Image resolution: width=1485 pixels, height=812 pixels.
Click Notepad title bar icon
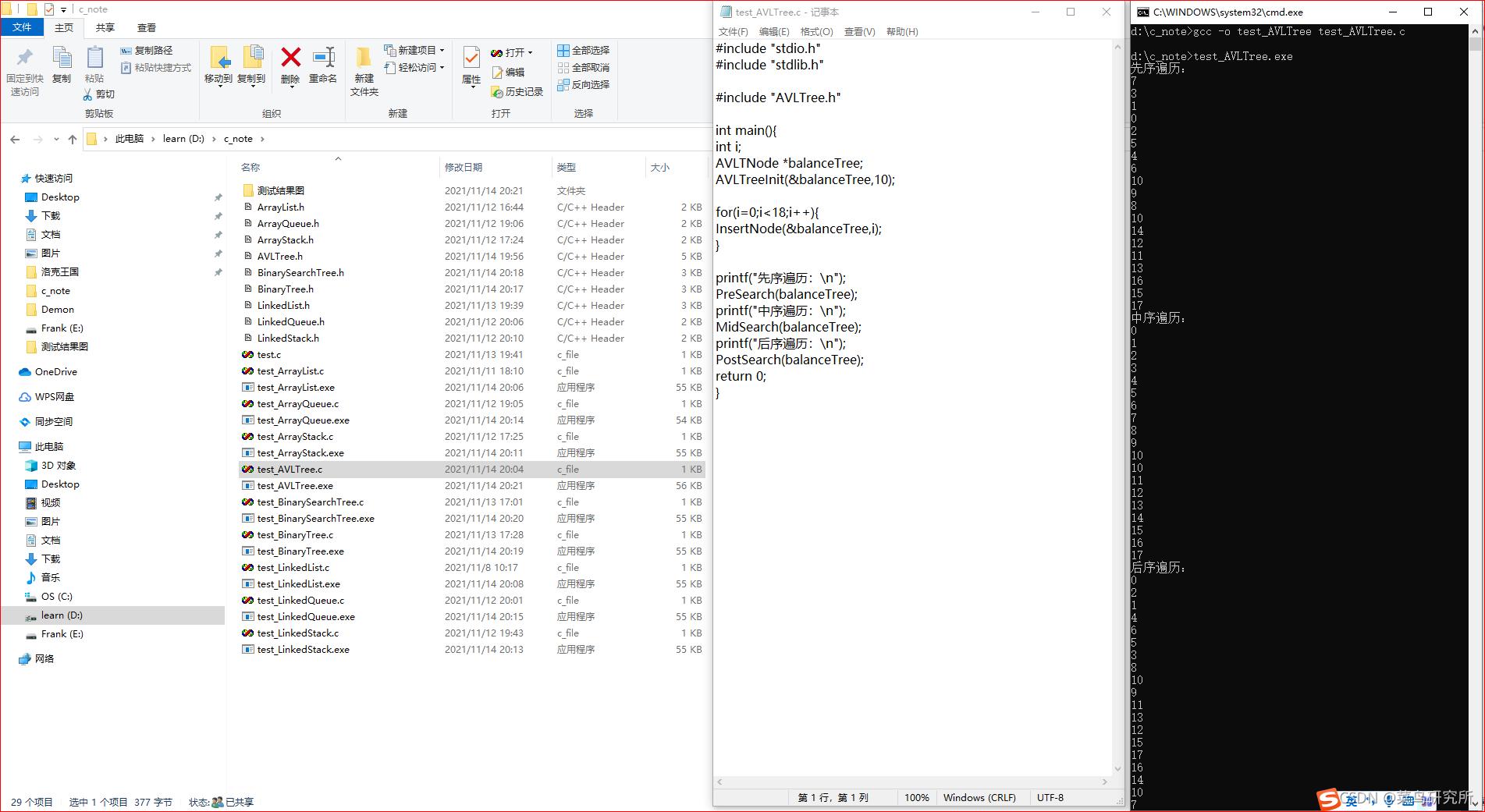[x=726, y=12]
